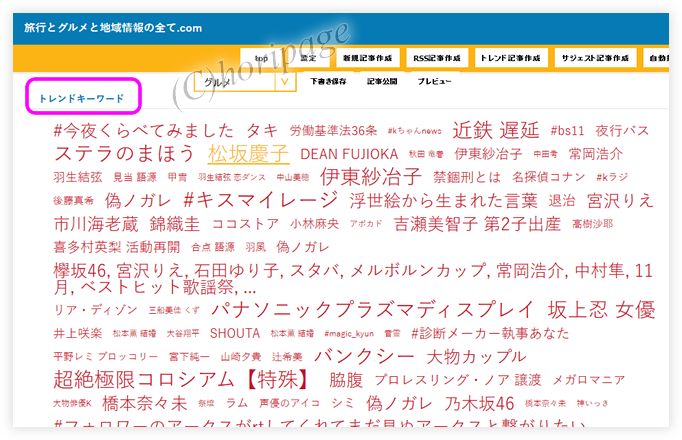Click the 中山美穂 keyword
The width and height of the screenshot is (682, 440).
click(x=293, y=177)
